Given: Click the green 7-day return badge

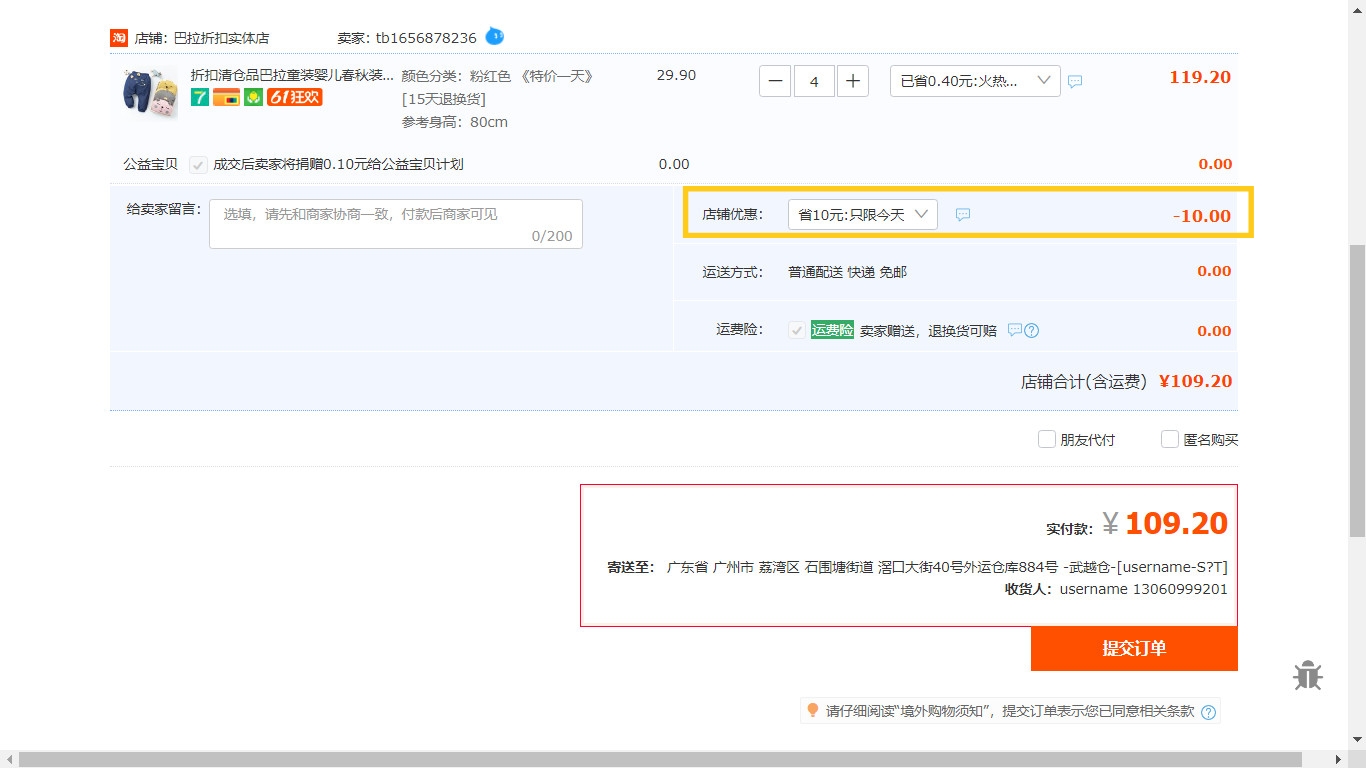Looking at the screenshot, I should 200,97.
